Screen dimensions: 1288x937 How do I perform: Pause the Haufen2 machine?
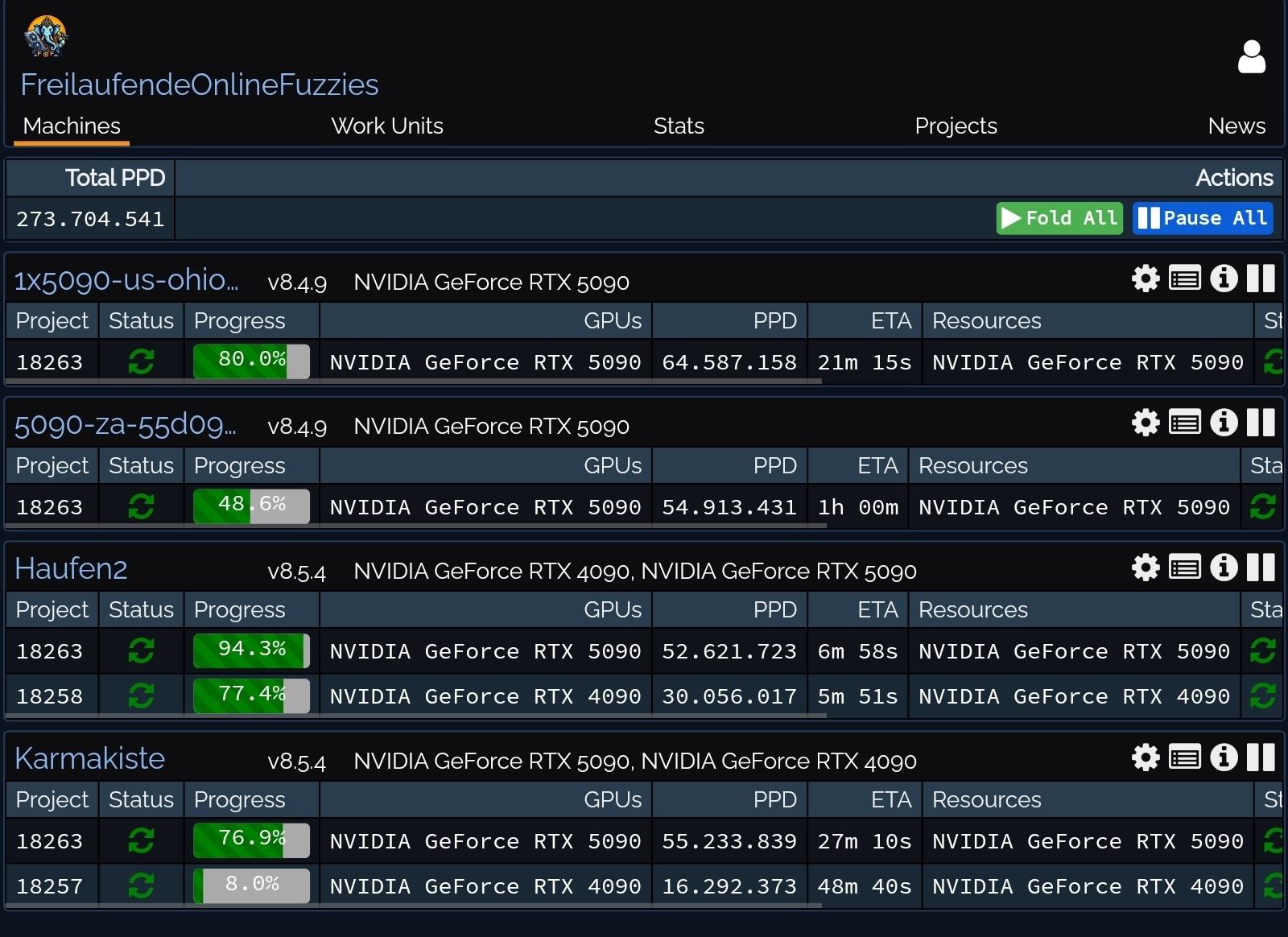[x=1261, y=568]
